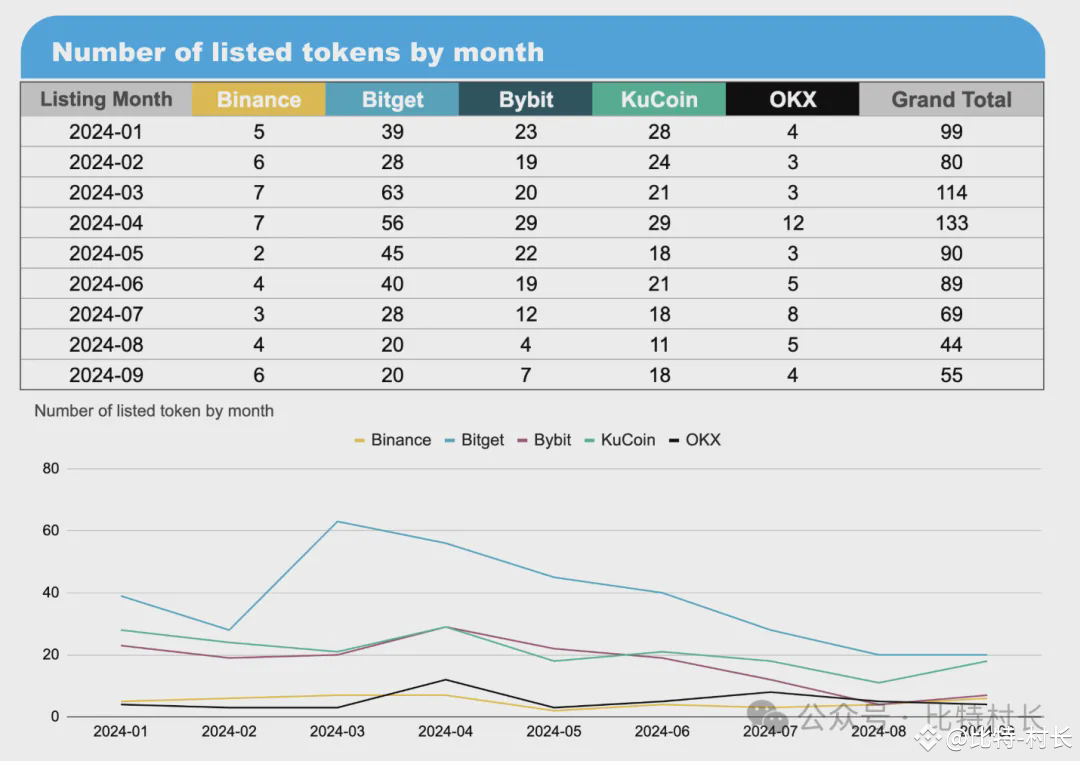Select KuCoin value 11 in the 2024-08 row
Screen dimensions: 1080x761
659,344
